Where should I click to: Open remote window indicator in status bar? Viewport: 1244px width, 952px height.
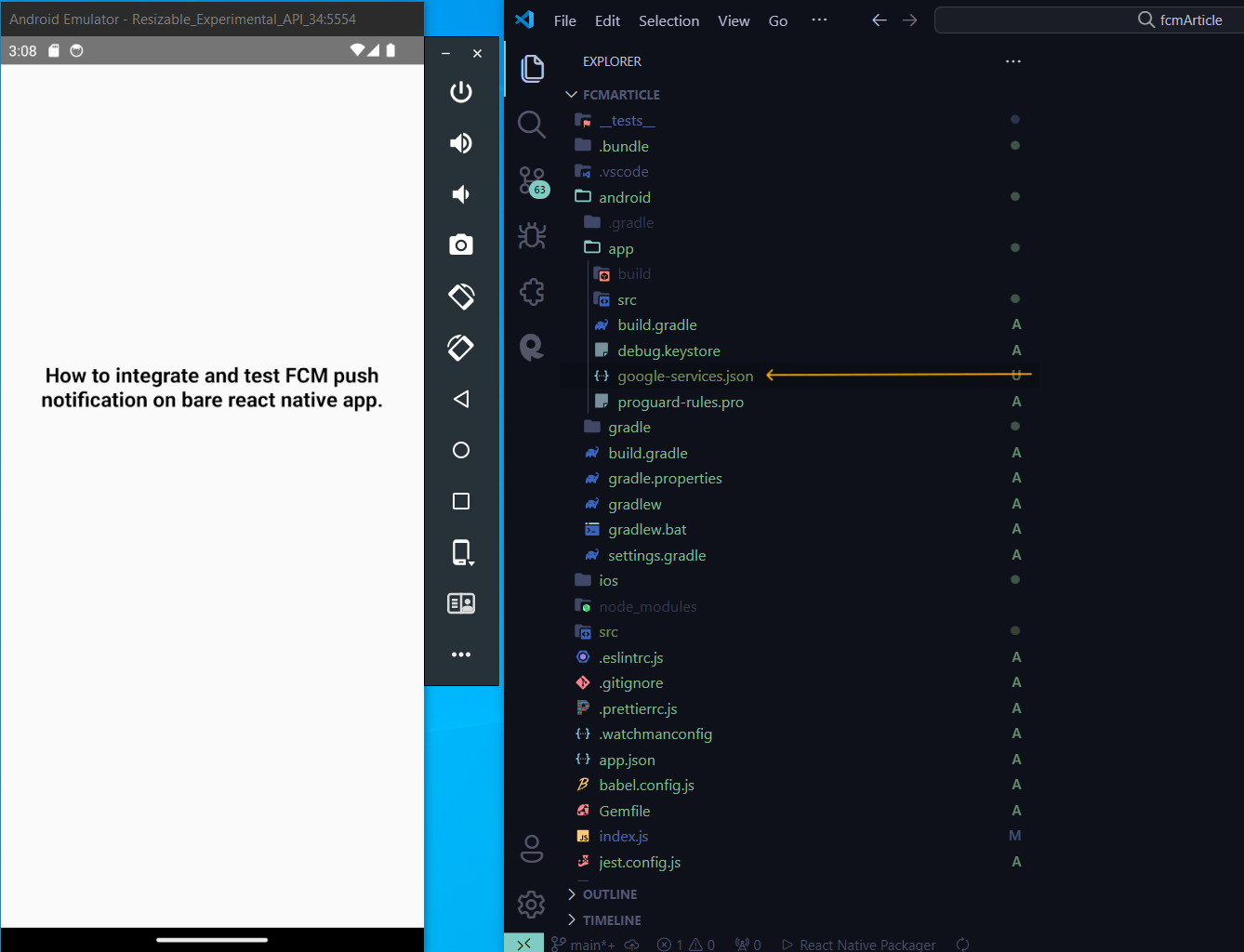click(524, 944)
